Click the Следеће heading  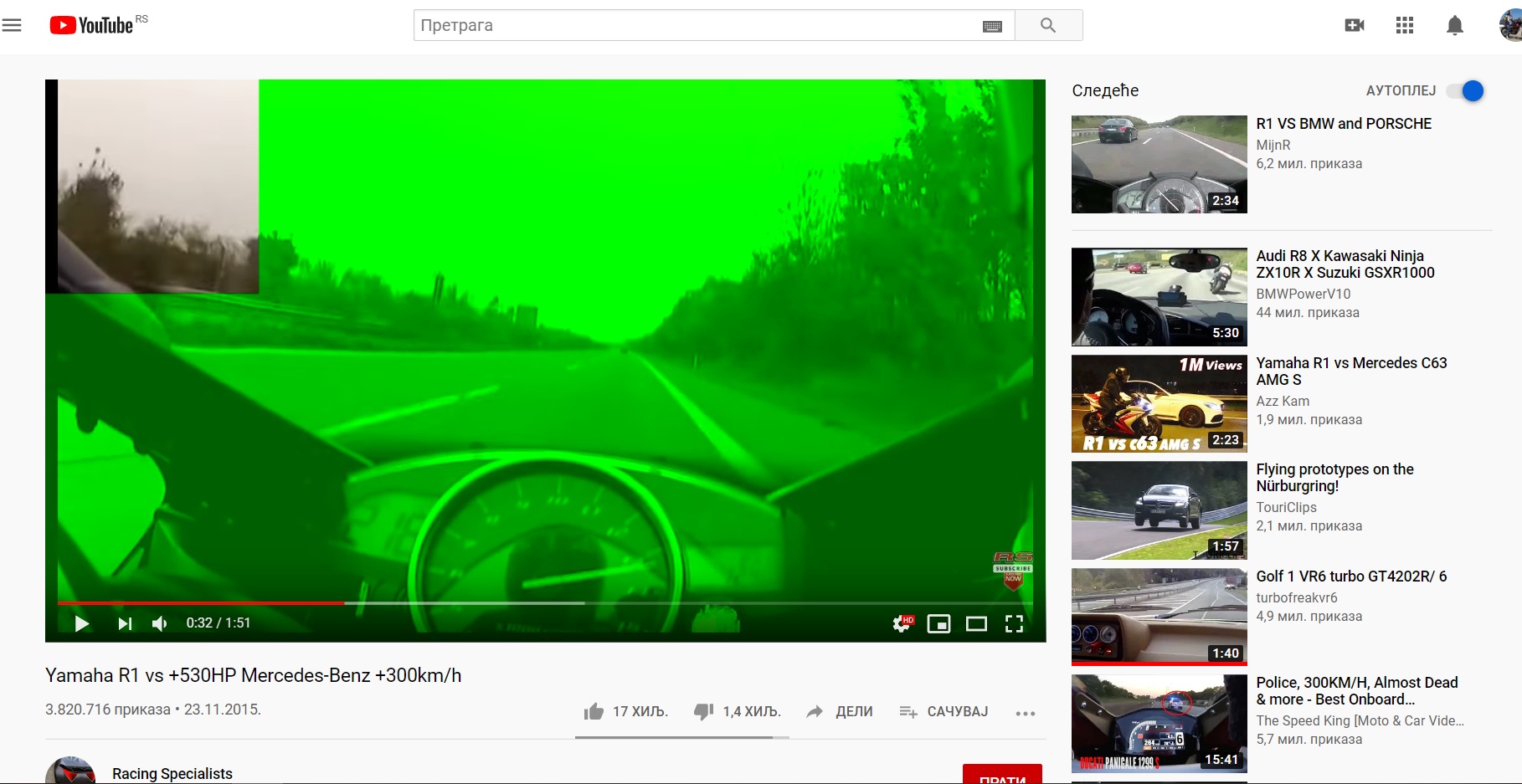point(1105,90)
